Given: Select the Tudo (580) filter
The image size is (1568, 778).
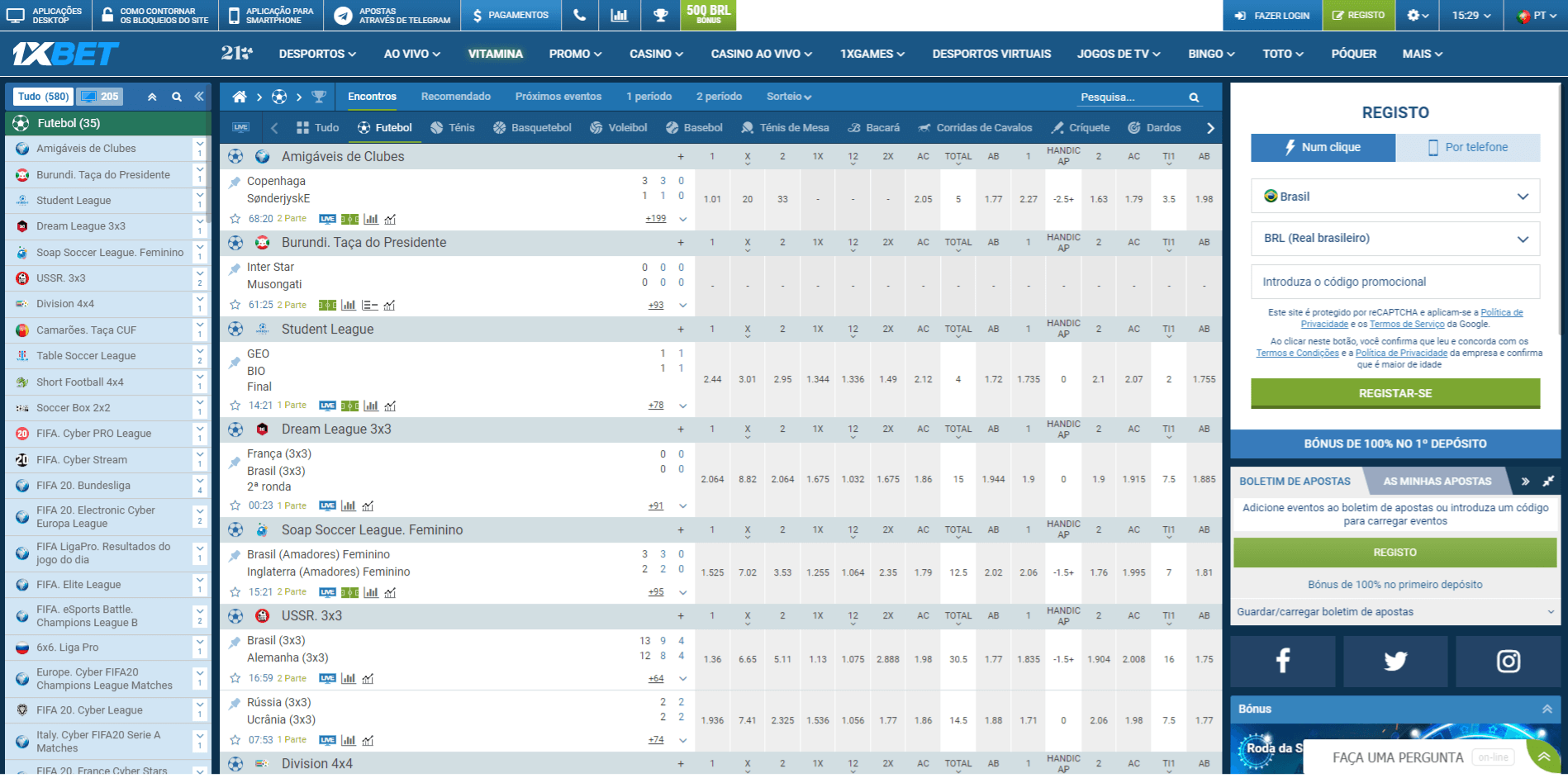Looking at the screenshot, I should click(x=44, y=97).
